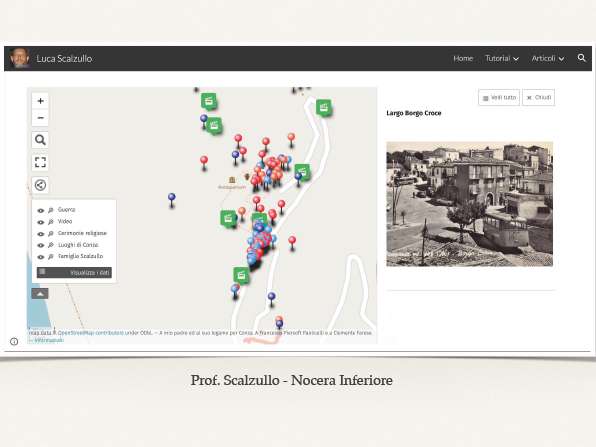Click the museum building icon on the map

pos(232,179)
